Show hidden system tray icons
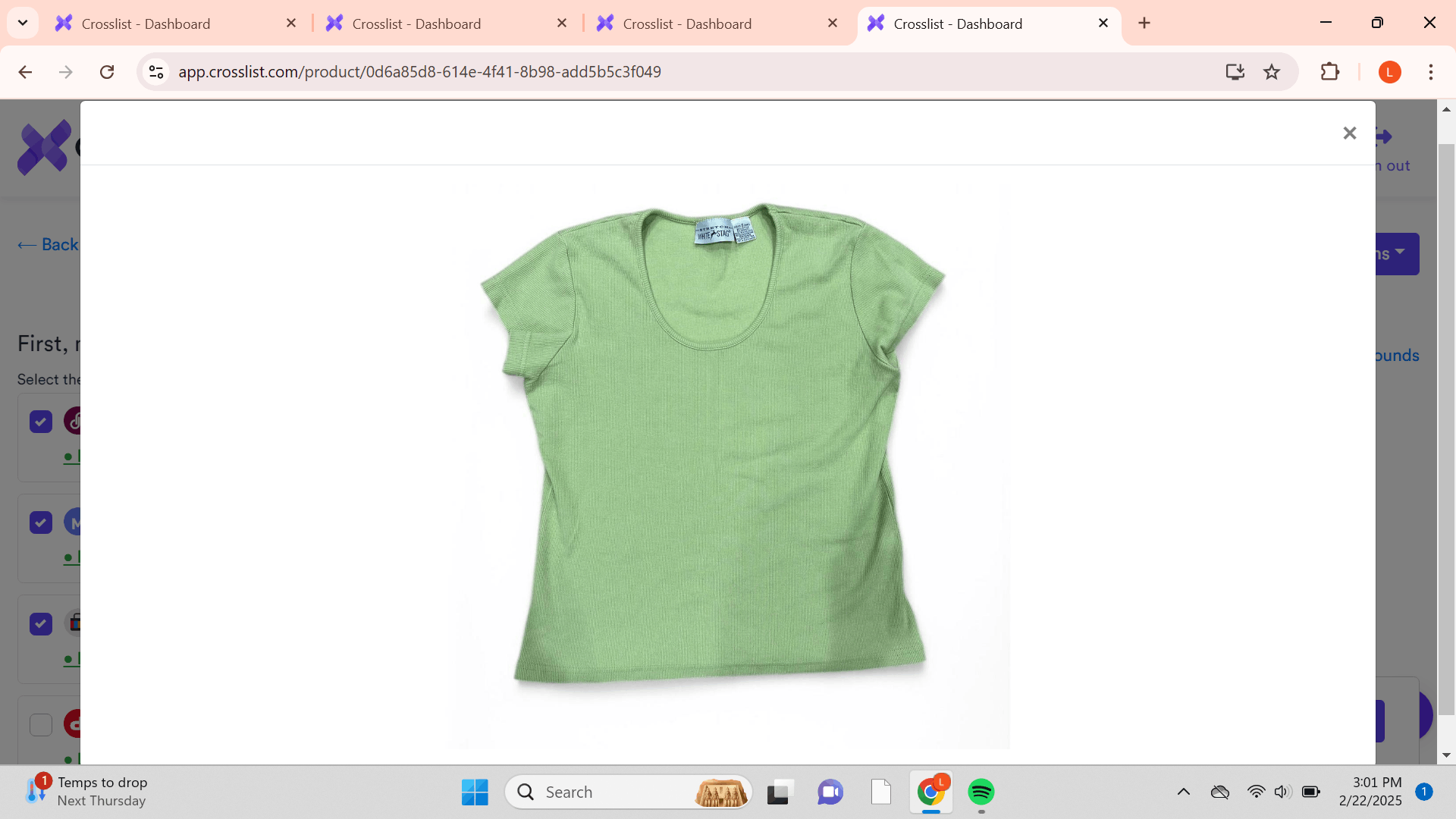The width and height of the screenshot is (1456, 819). 1183,792
